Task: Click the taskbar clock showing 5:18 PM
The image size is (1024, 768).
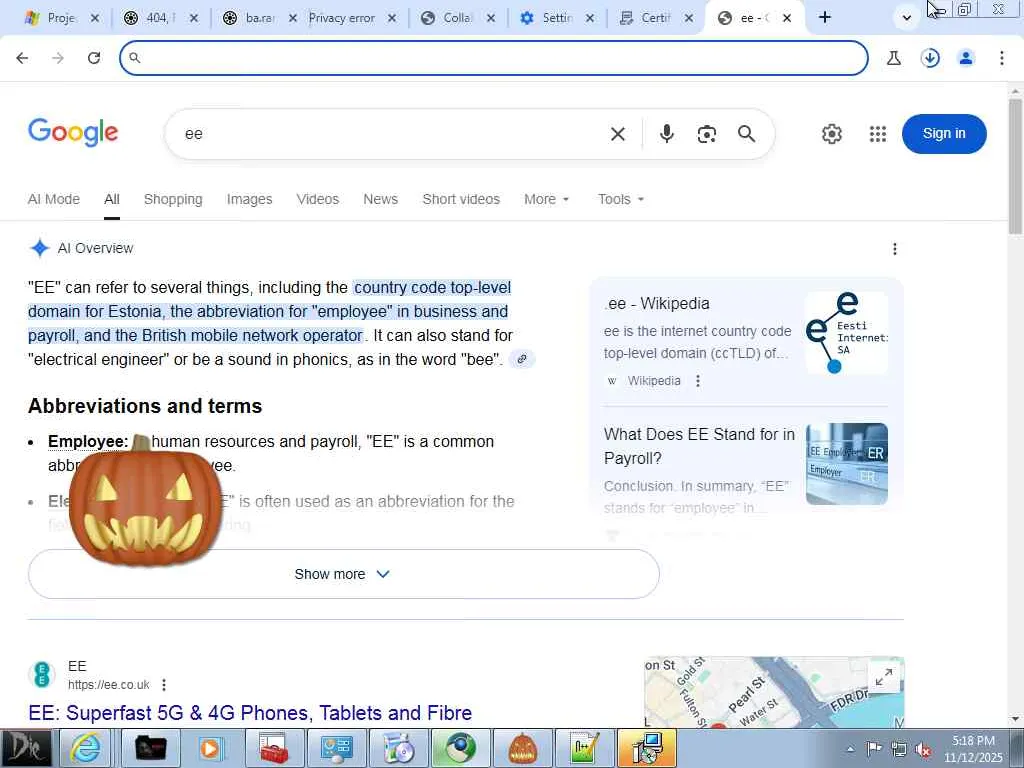Action: [973, 749]
